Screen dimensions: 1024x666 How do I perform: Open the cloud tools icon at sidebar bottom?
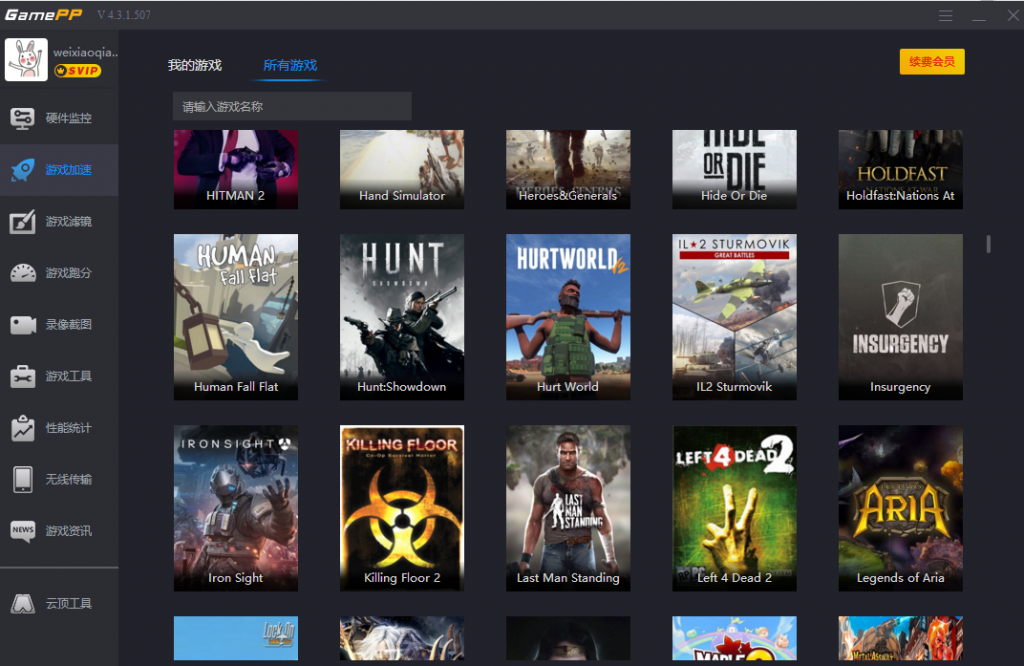(x=22, y=603)
